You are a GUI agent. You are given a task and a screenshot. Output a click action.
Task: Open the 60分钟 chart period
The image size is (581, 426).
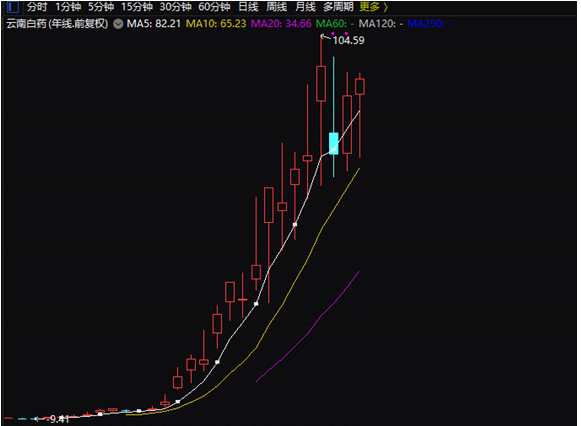coord(214,7)
